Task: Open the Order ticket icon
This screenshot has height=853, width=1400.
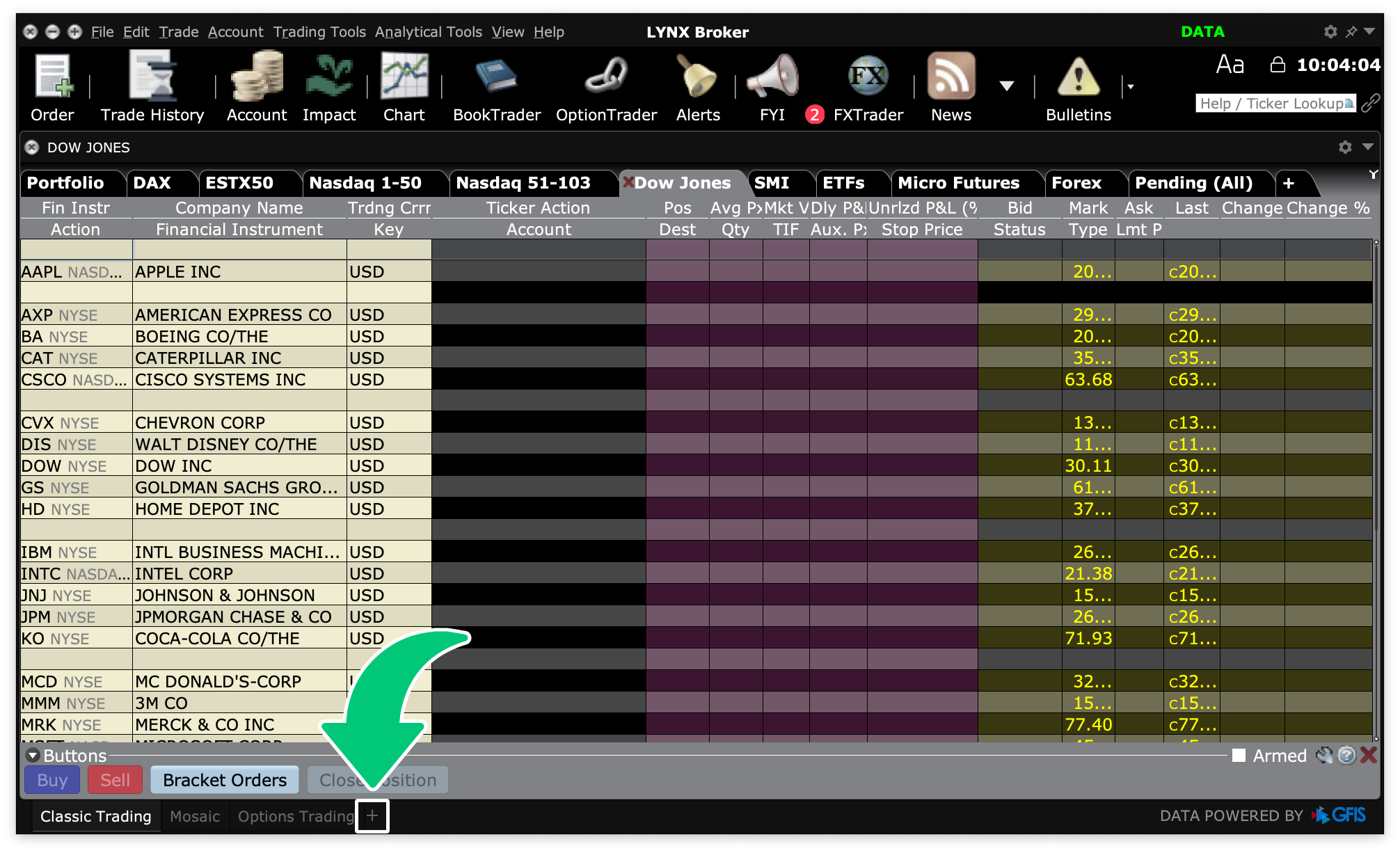Action: (x=53, y=77)
